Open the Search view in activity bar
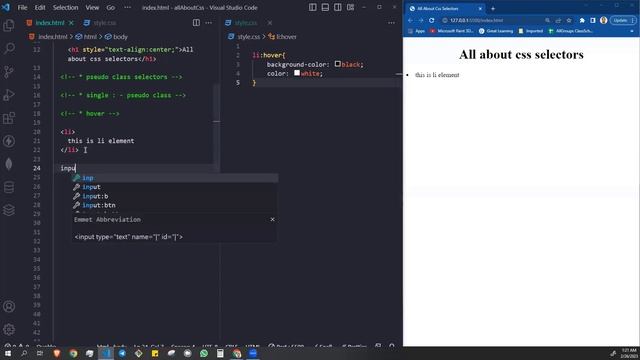 (x=9, y=49)
